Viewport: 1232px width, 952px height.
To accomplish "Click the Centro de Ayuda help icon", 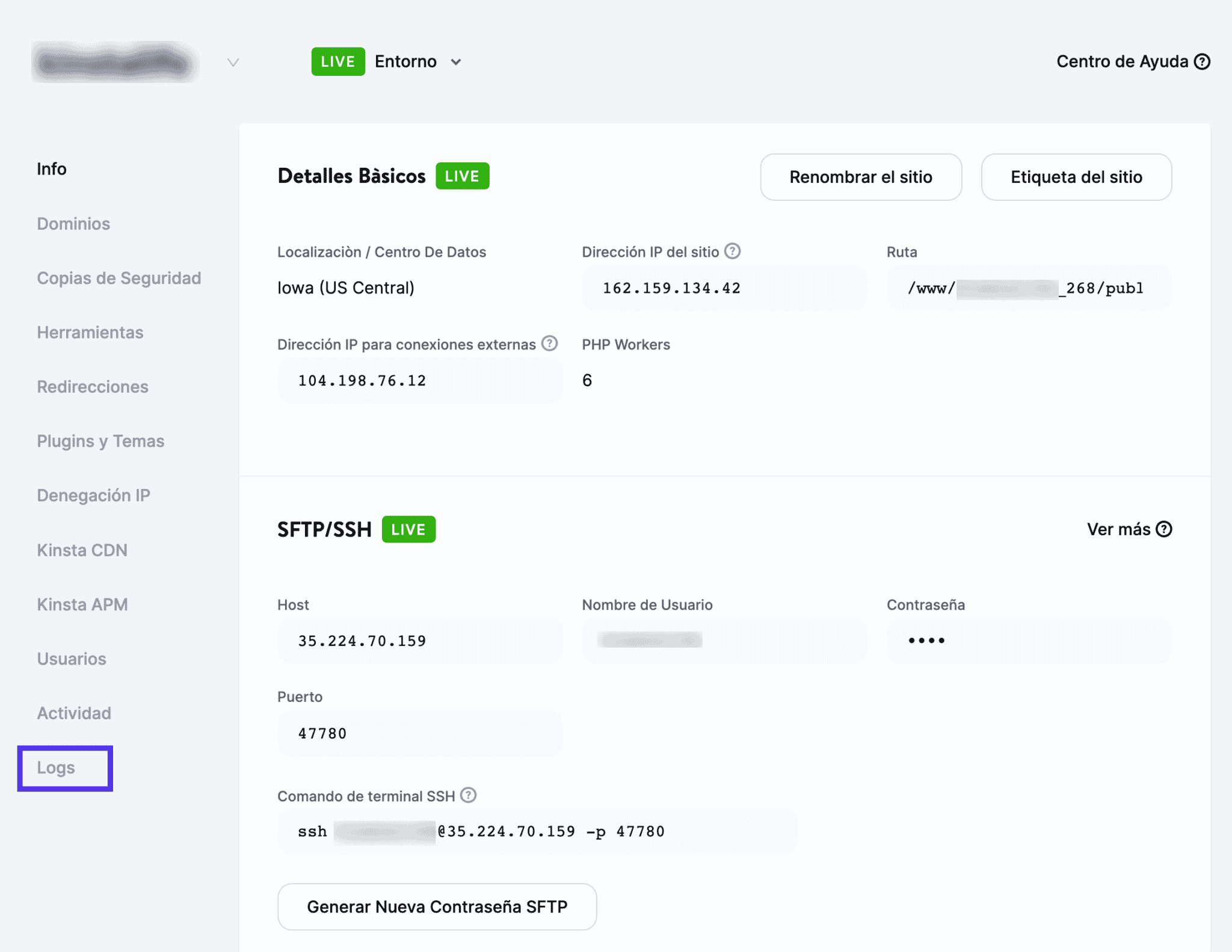I will (x=1202, y=62).
